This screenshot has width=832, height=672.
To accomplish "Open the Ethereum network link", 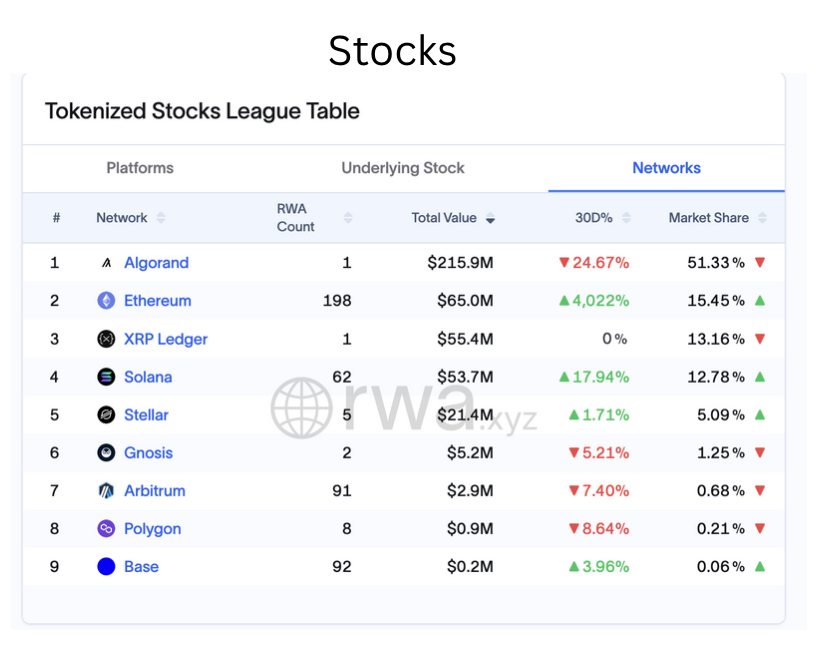I will click(157, 301).
